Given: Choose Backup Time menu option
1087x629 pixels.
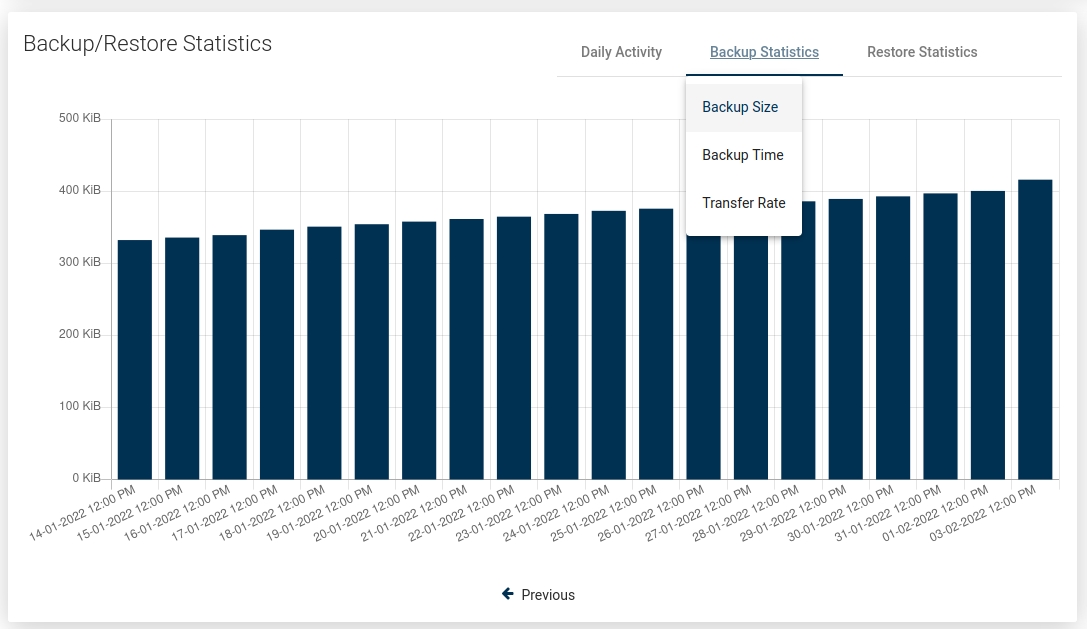Looking at the screenshot, I should [743, 155].
